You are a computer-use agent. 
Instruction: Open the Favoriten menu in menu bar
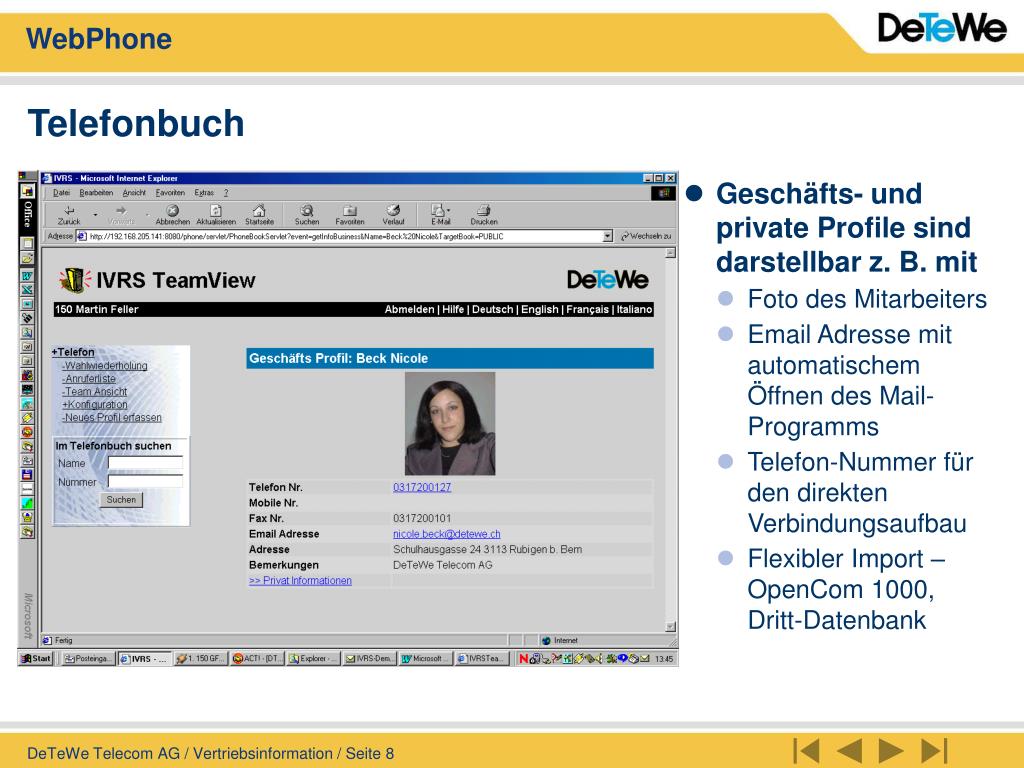tap(170, 193)
